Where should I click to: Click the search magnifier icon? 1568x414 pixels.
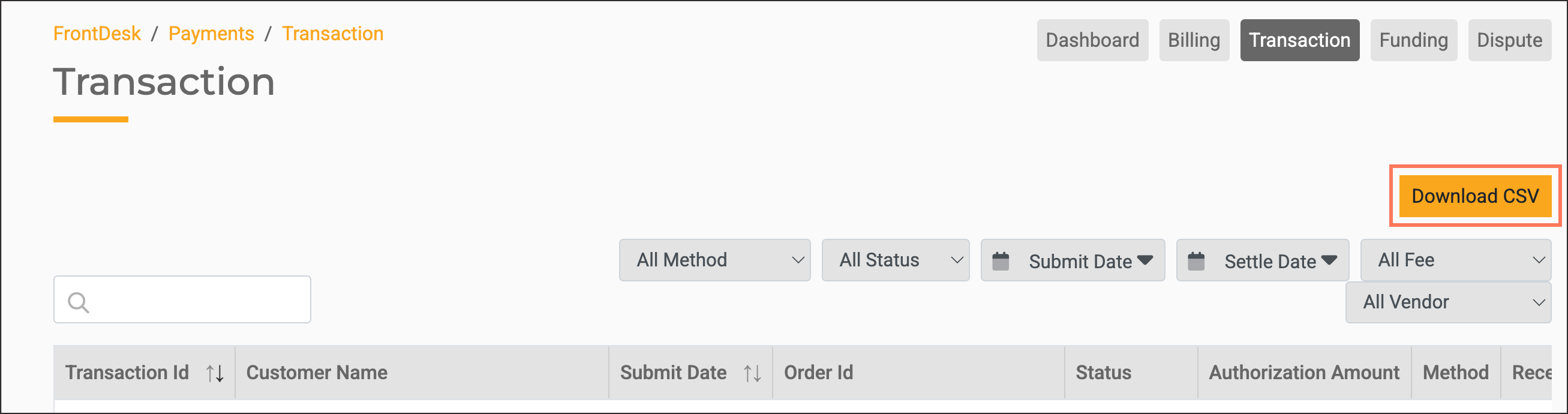[x=79, y=302]
